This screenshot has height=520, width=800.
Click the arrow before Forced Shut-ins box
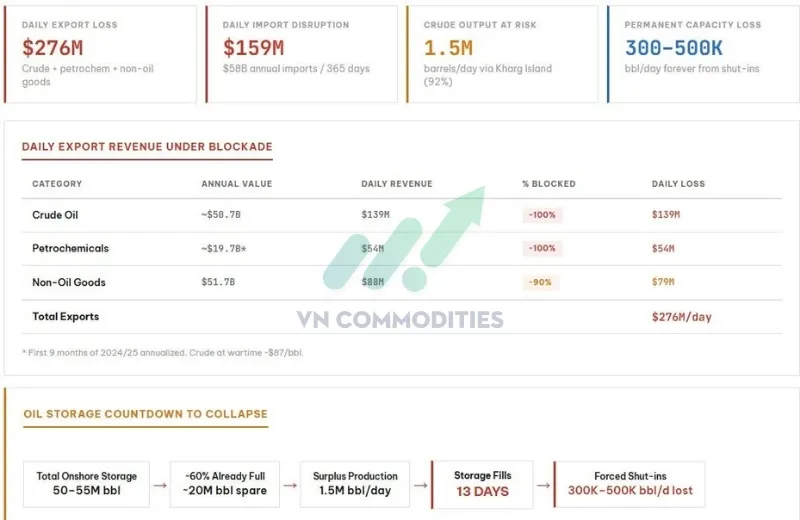tap(544, 483)
